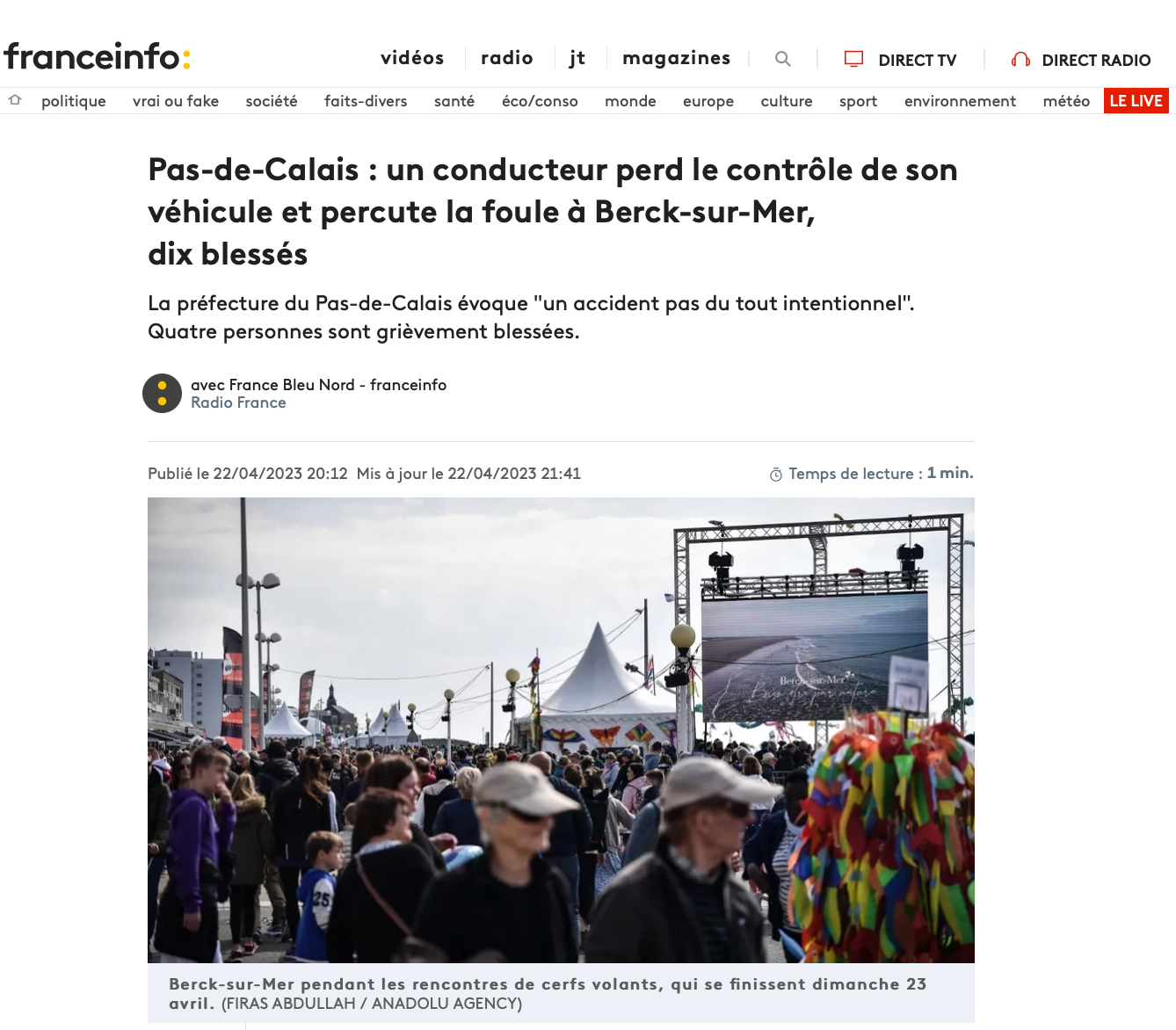Go to the home icon in navigation

[x=15, y=100]
